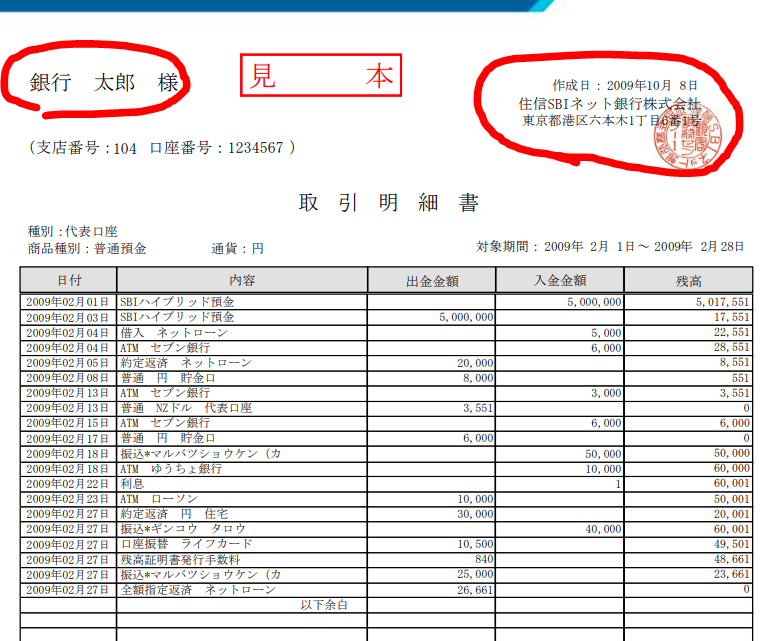Image resolution: width=779 pixels, height=641 pixels.
Task: Select the balance value 5,017,551
Action: [x=722, y=302]
